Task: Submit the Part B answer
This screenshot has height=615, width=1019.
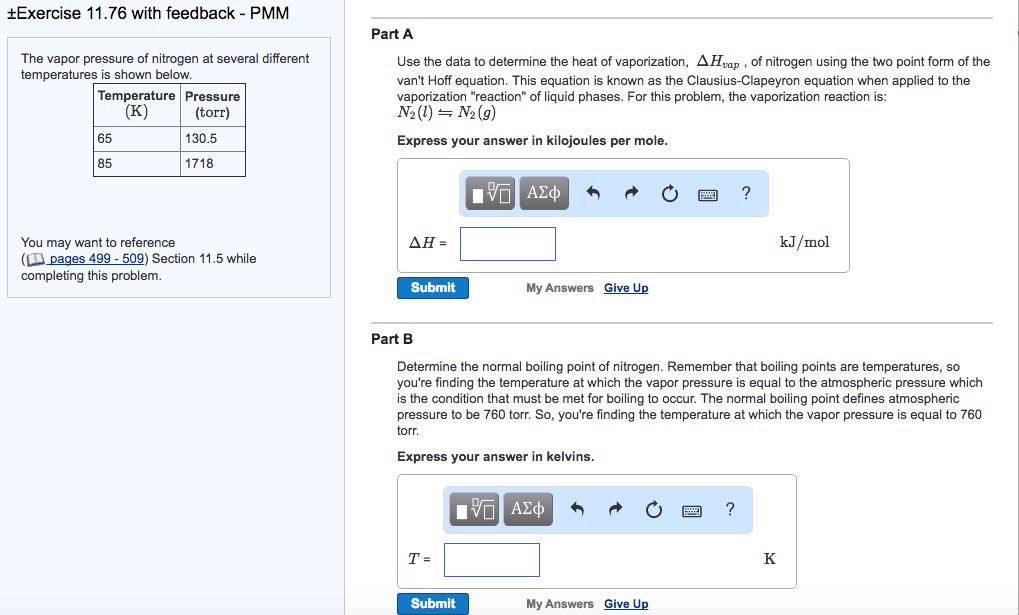Action: pyautogui.click(x=432, y=604)
